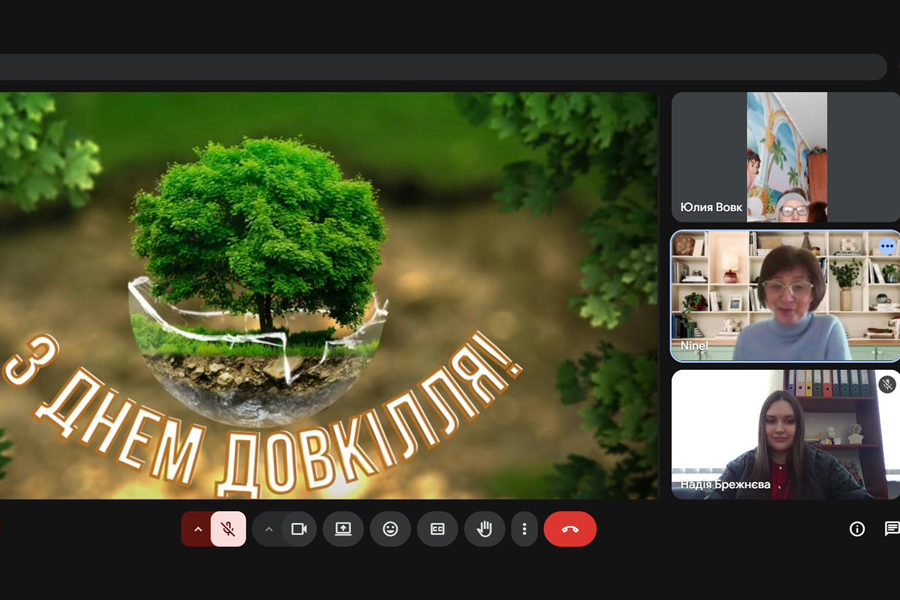The height and width of the screenshot is (600, 900).
Task: Click the name label 'Ninel'
Action: coord(694,346)
